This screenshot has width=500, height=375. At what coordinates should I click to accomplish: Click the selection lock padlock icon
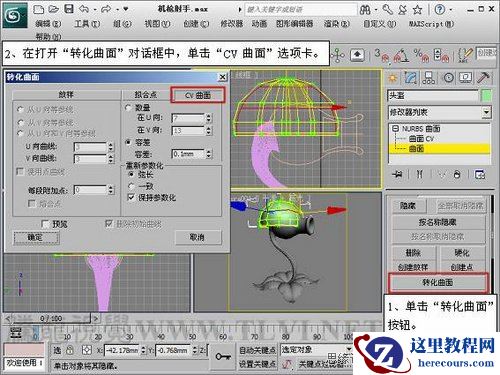click(70, 350)
